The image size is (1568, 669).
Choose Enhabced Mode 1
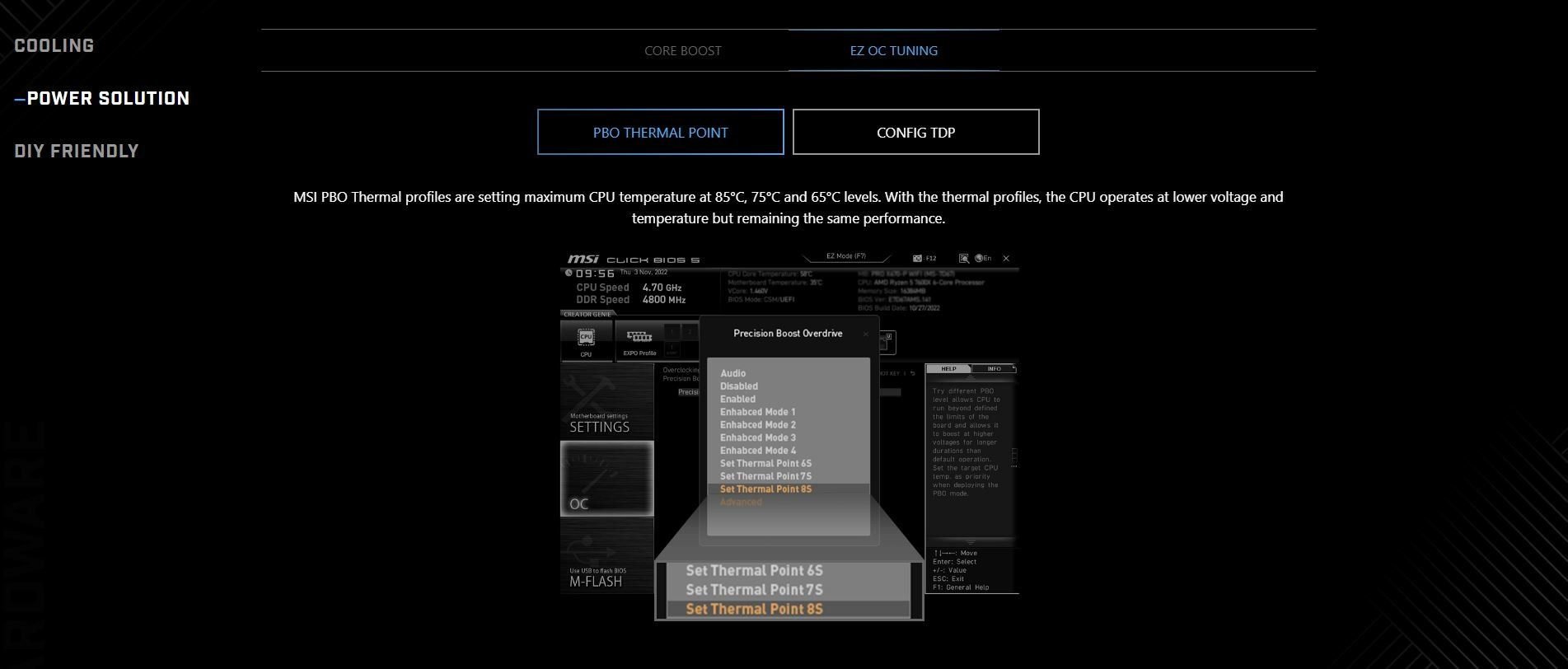point(757,412)
